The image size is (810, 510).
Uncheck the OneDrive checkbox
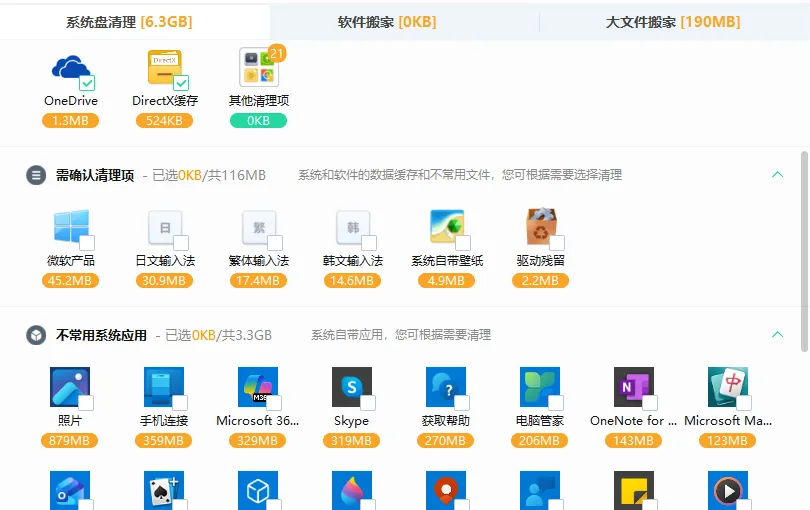87,83
